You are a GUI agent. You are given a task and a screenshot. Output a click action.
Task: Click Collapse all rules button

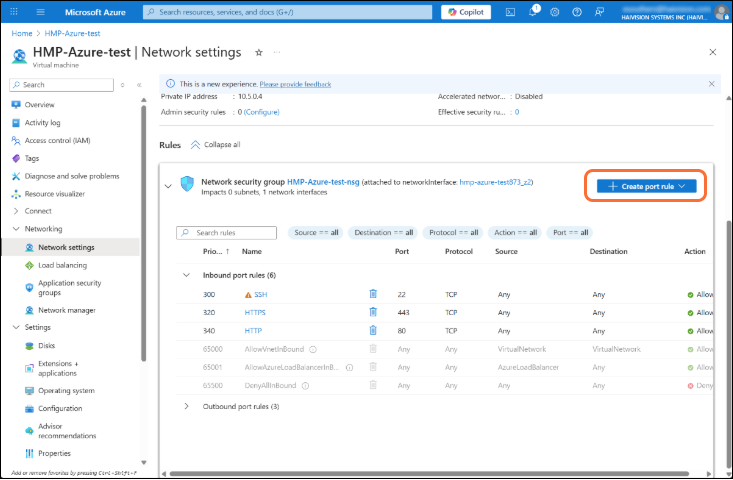point(214,145)
